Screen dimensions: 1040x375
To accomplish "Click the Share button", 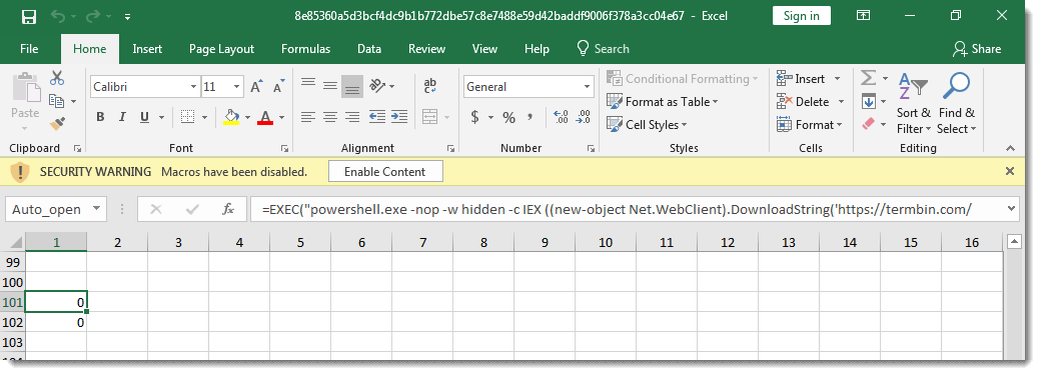I will [978, 48].
